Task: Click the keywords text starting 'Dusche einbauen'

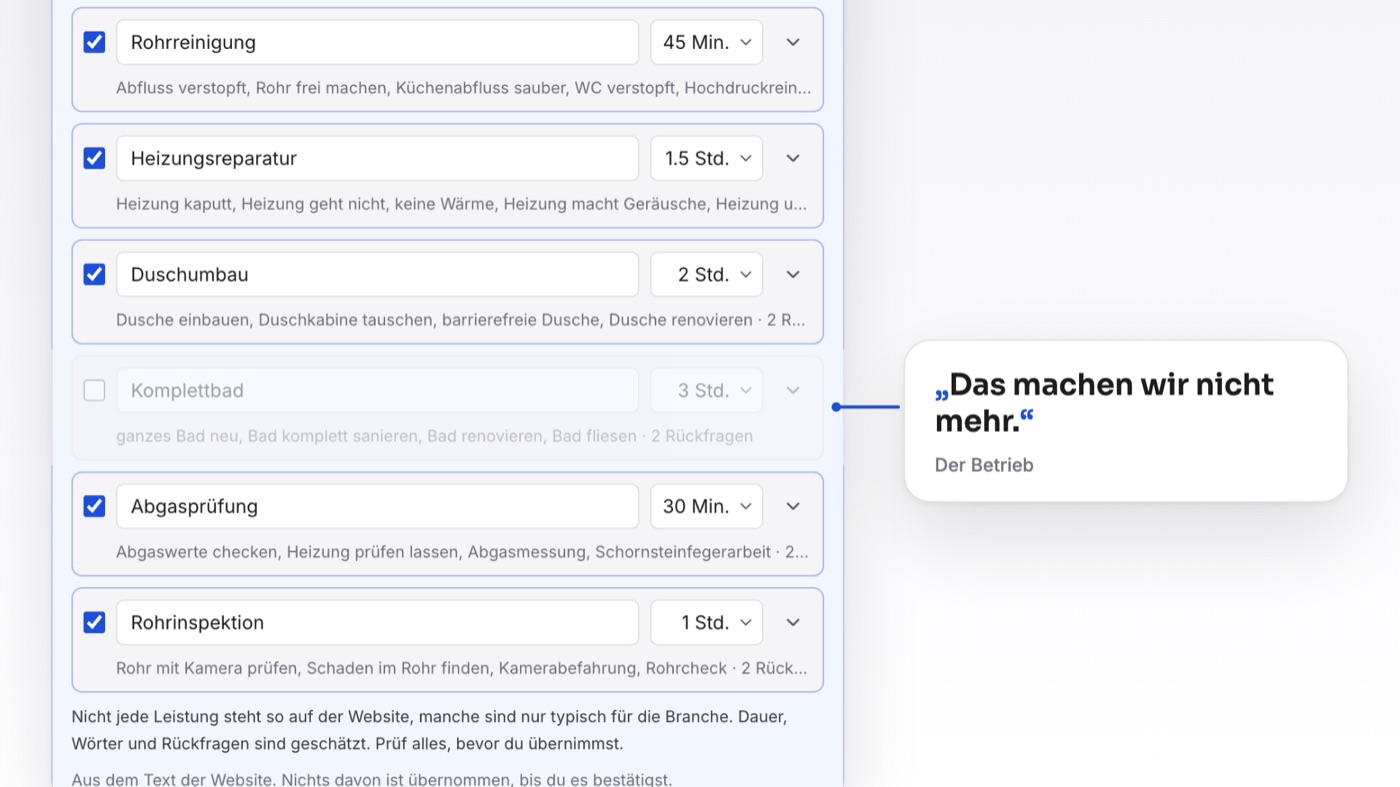Action: click(460, 320)
